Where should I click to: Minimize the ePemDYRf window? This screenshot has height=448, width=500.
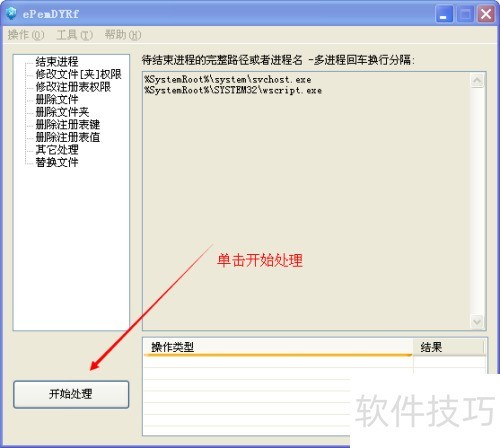pos(444,14)
